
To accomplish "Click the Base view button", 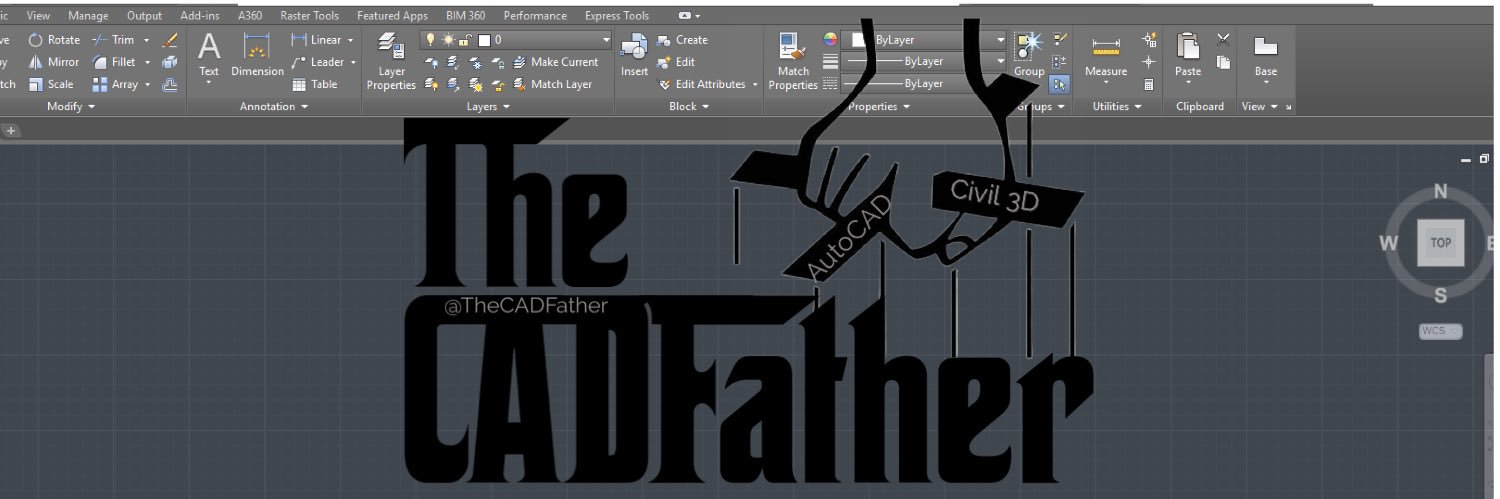I will pos(1266,55).
